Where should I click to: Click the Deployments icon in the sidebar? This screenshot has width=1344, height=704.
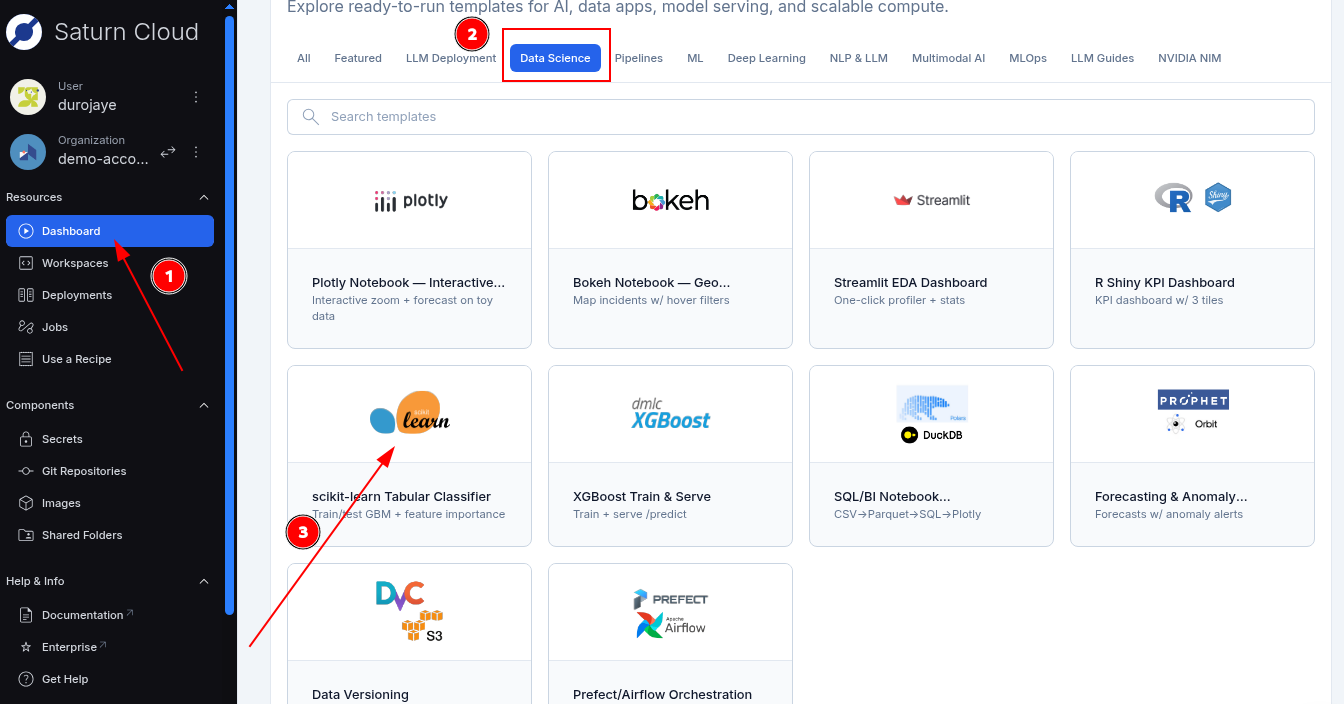click(x=26, y=295)
